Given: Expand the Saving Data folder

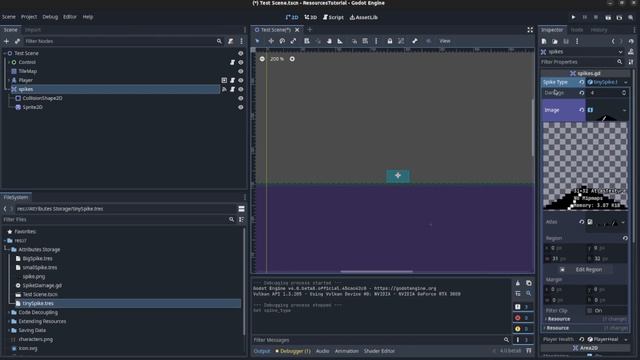Looking at the screenshot, I should coord(9,331).
